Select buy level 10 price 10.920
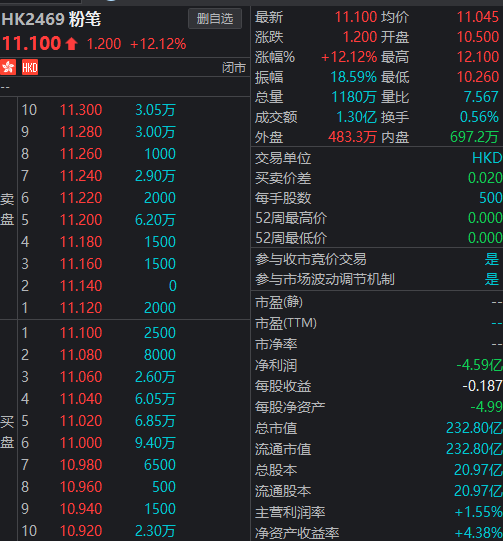503x541 pixels. click(81, 531)
